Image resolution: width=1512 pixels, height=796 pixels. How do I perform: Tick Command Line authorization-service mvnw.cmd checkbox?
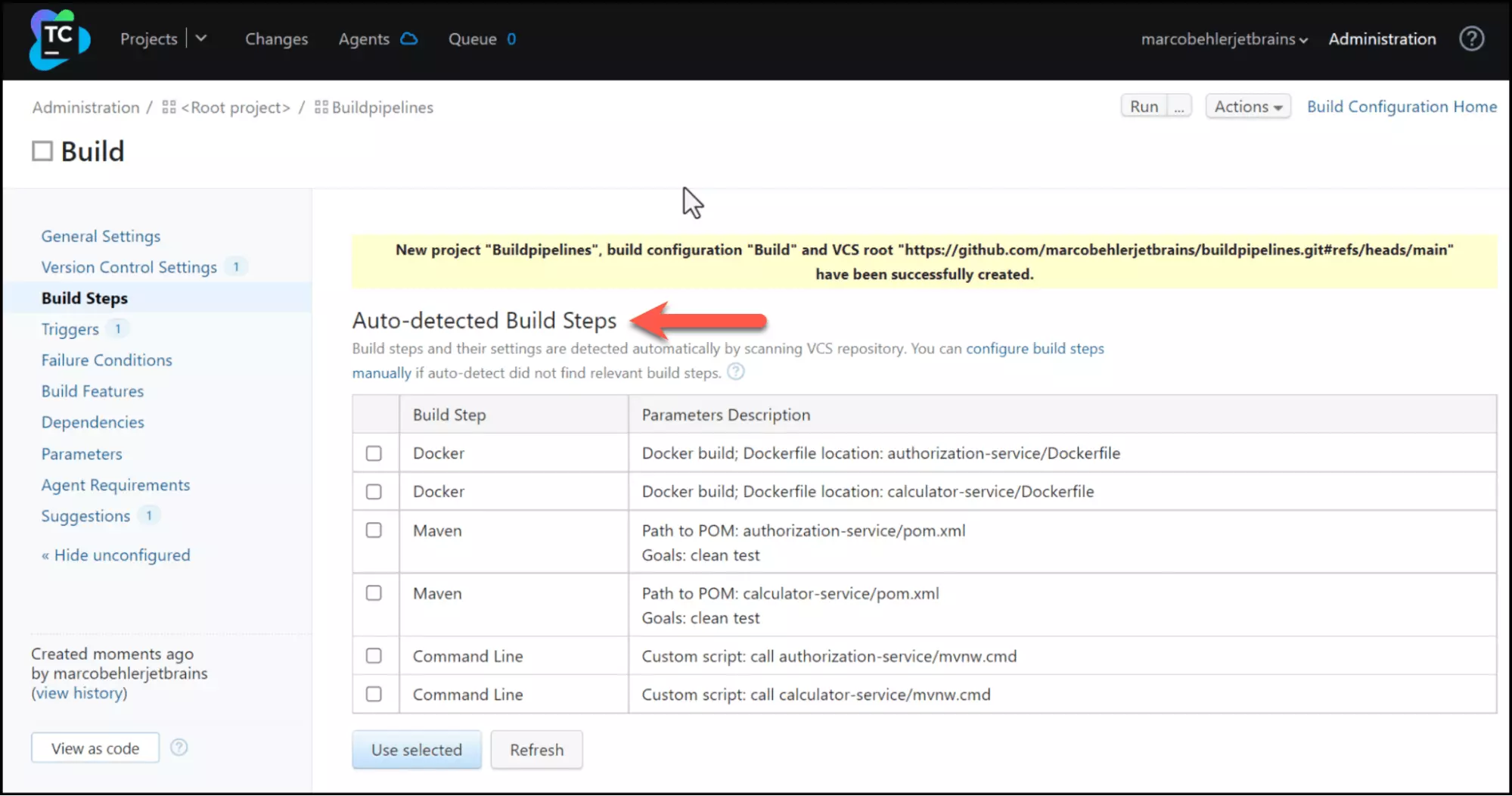[x=374, y=656]
